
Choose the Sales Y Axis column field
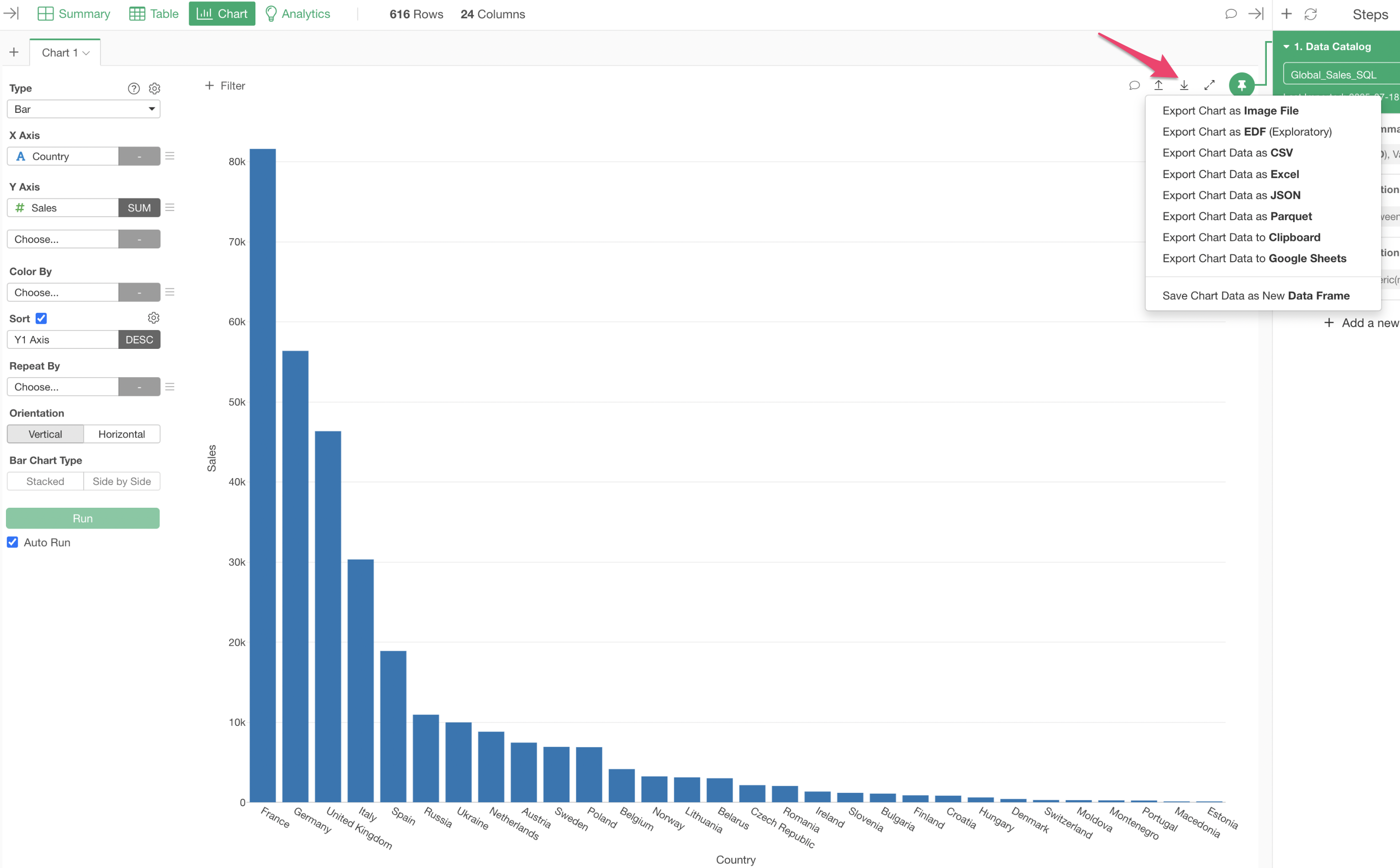coord(62,208)
